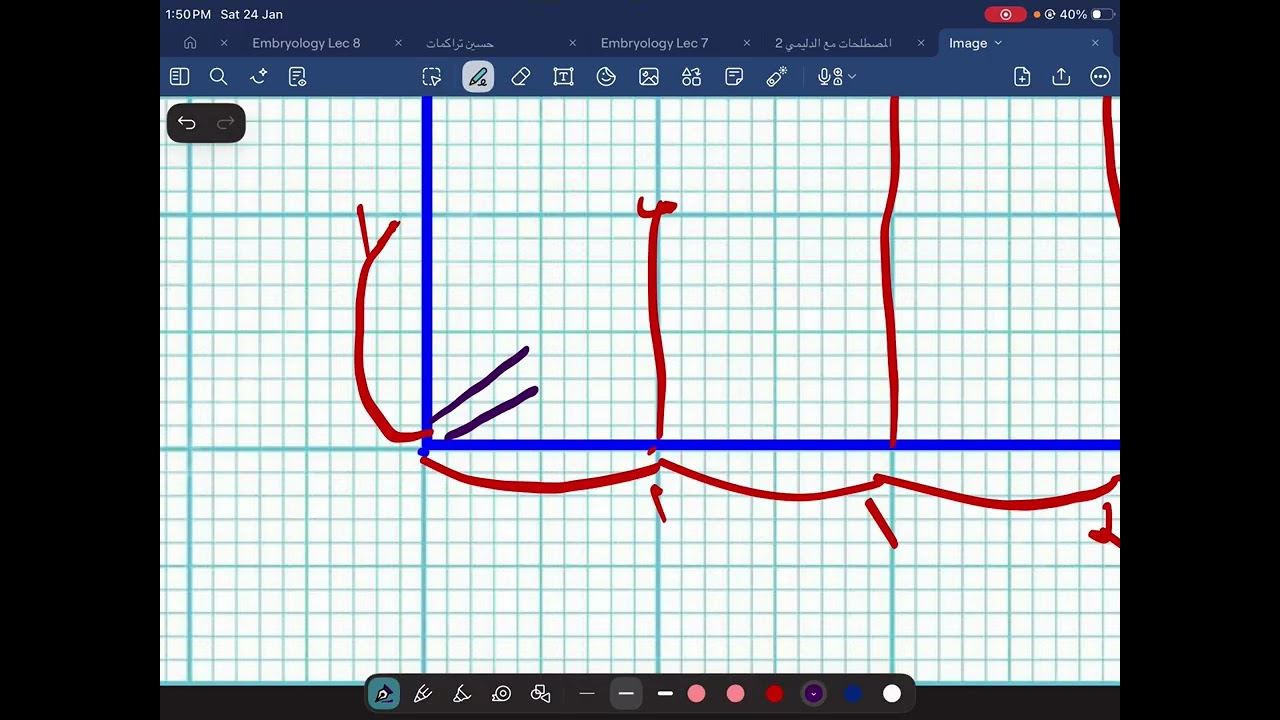This screenshot has width=1280, height=720.
Task: Pick the first pink color swatch
Action: pyautogui.click(x=696, y=694)
